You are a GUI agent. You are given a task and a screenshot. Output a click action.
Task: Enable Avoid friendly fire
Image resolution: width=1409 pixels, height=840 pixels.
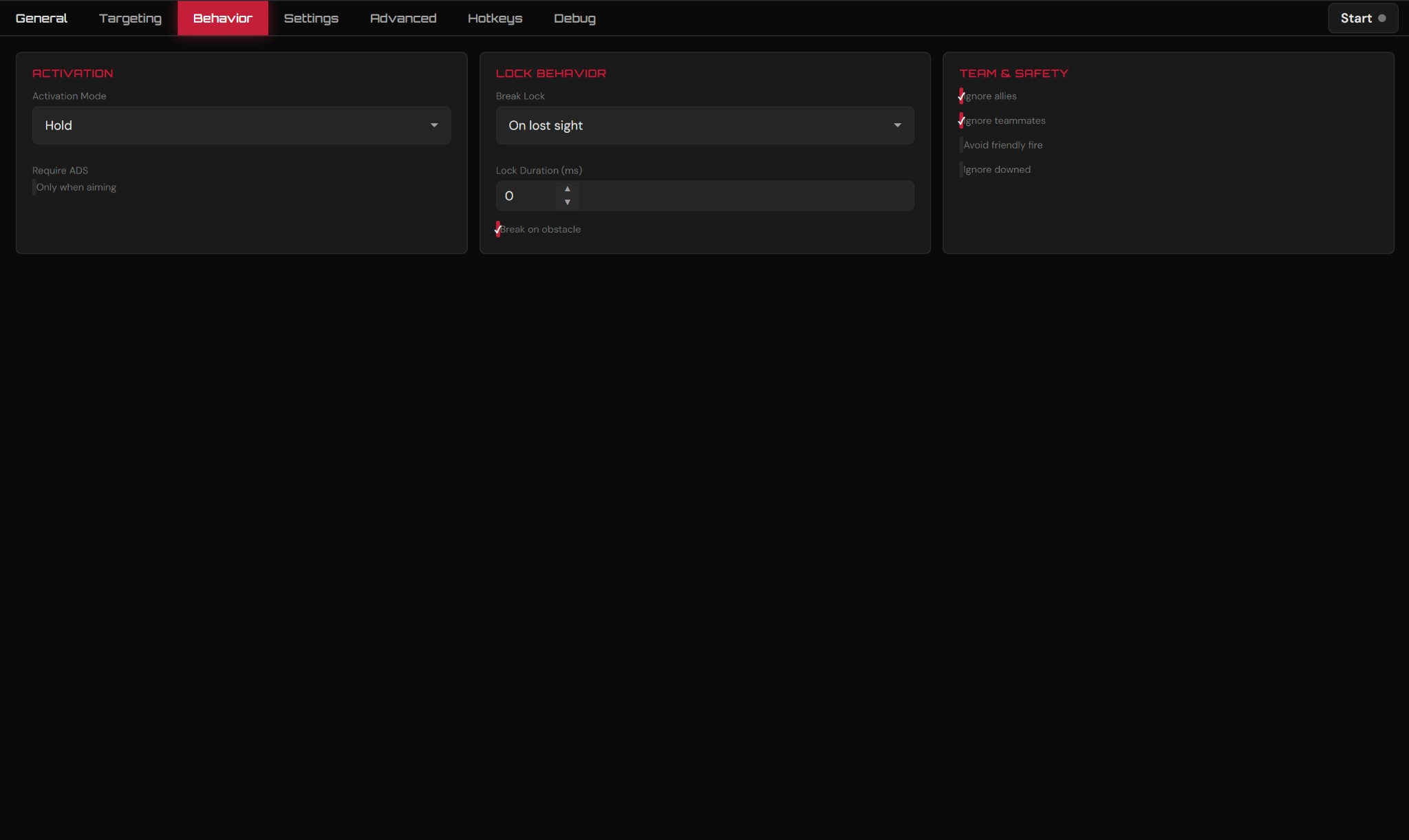[x=961, y=145]
